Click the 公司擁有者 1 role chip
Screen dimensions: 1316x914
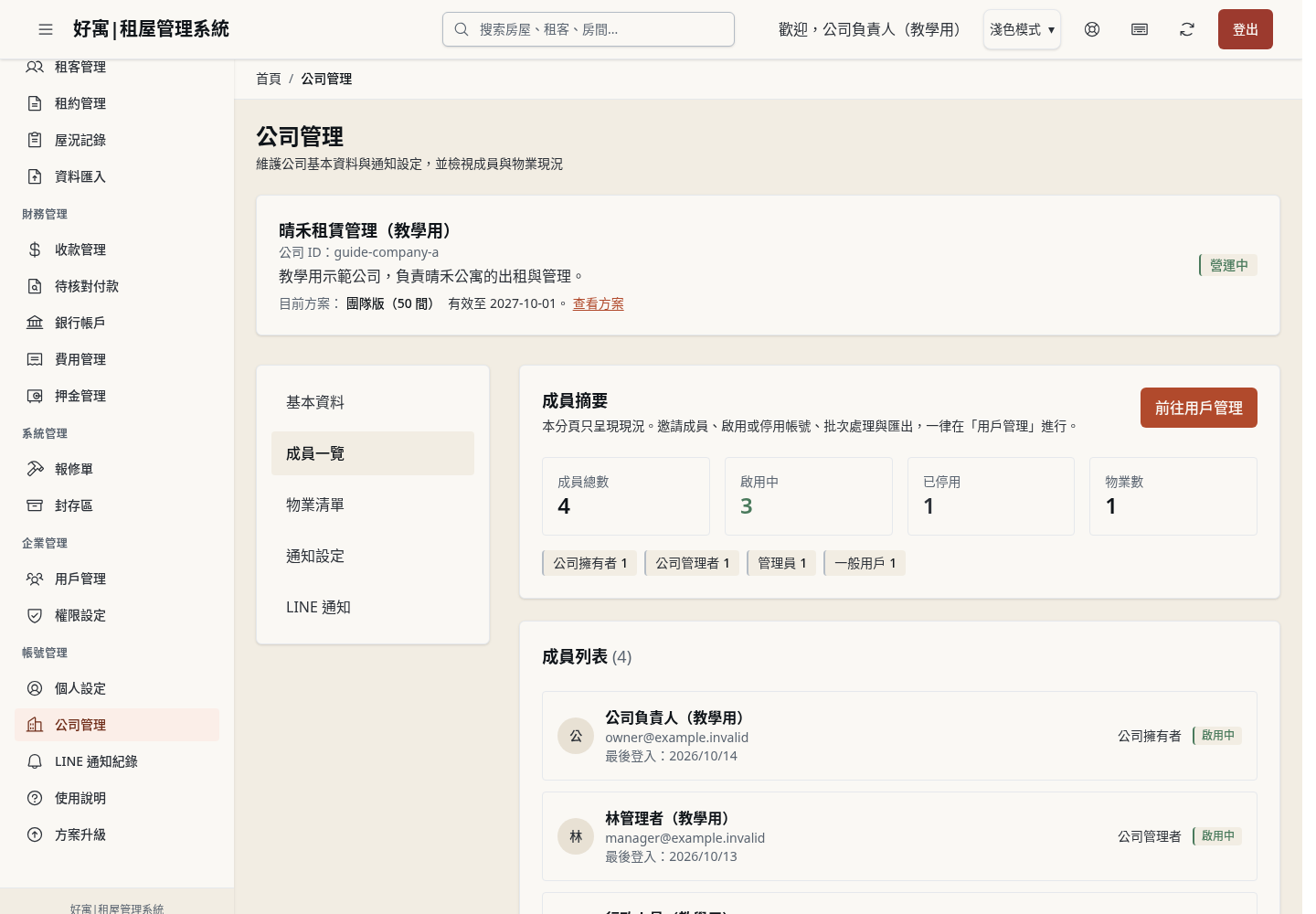coord(589,563)
